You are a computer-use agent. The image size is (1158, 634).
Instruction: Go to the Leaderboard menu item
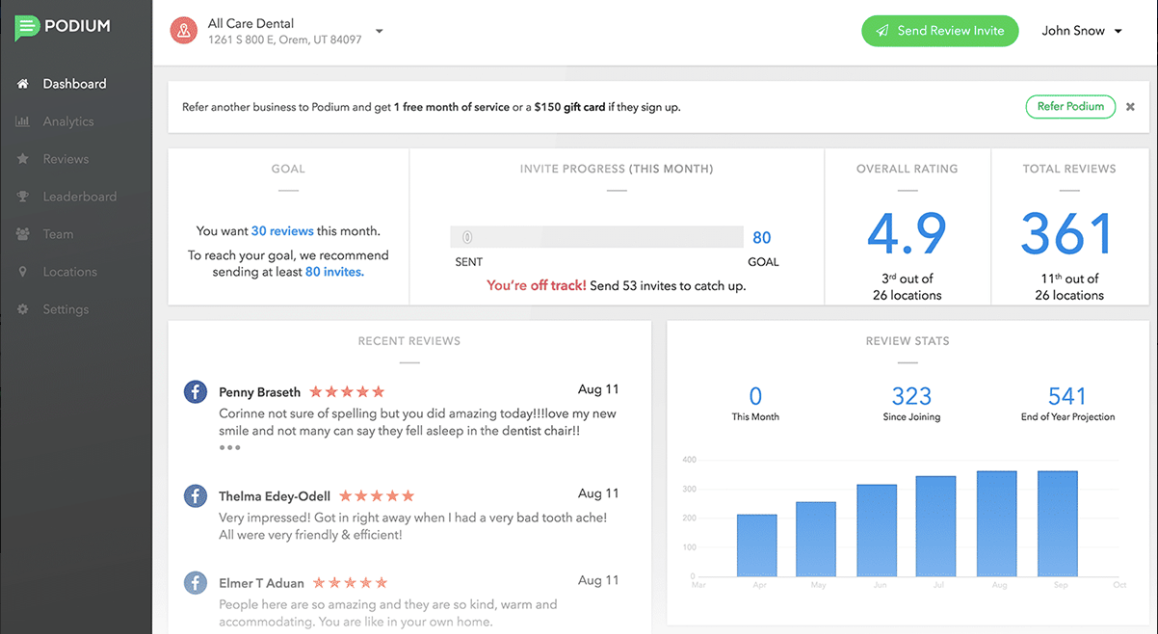(80, 197)
